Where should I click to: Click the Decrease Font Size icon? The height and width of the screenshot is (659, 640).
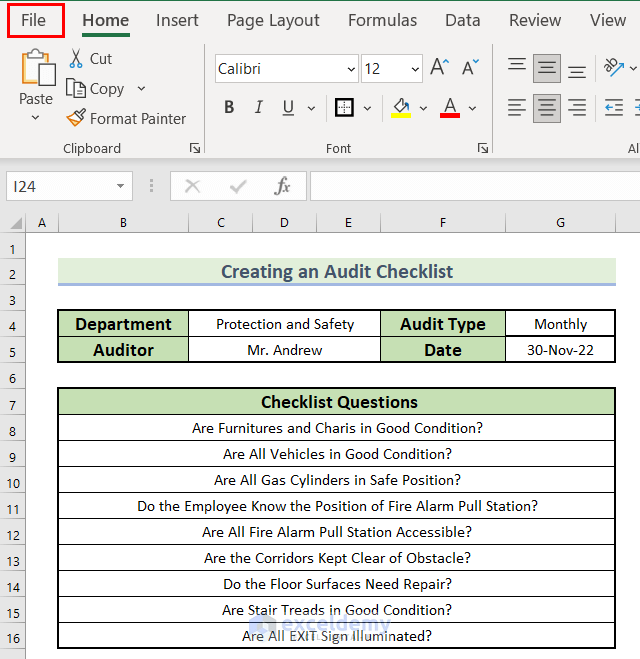click(471, 68)
